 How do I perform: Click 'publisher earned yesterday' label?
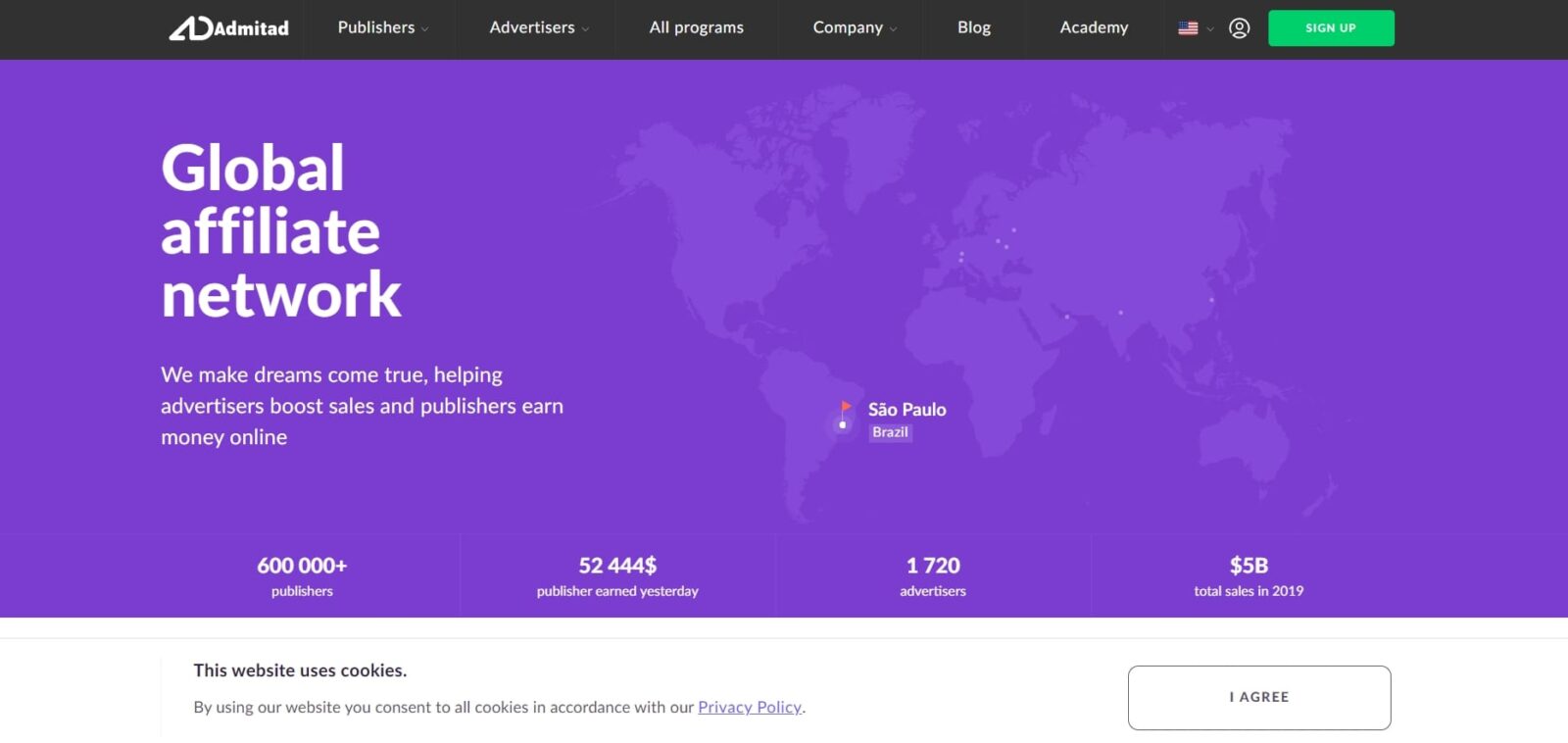pyautogui.click(x=617, y=591)
